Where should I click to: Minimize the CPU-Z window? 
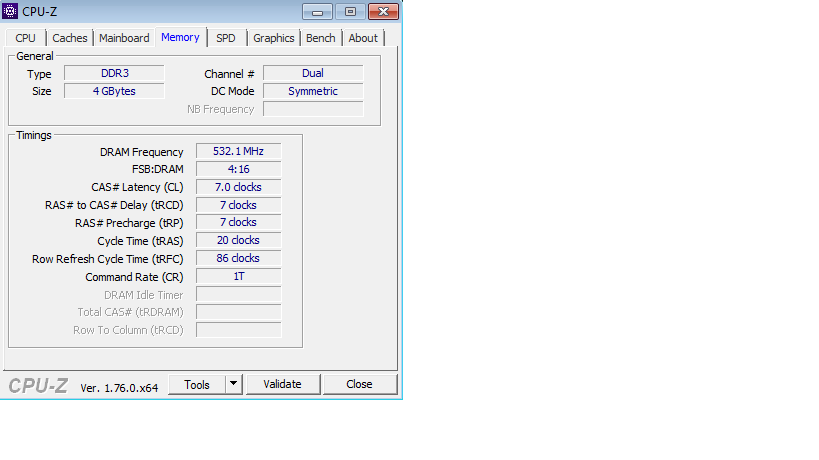pyautogui.click(x=317, y=11)
